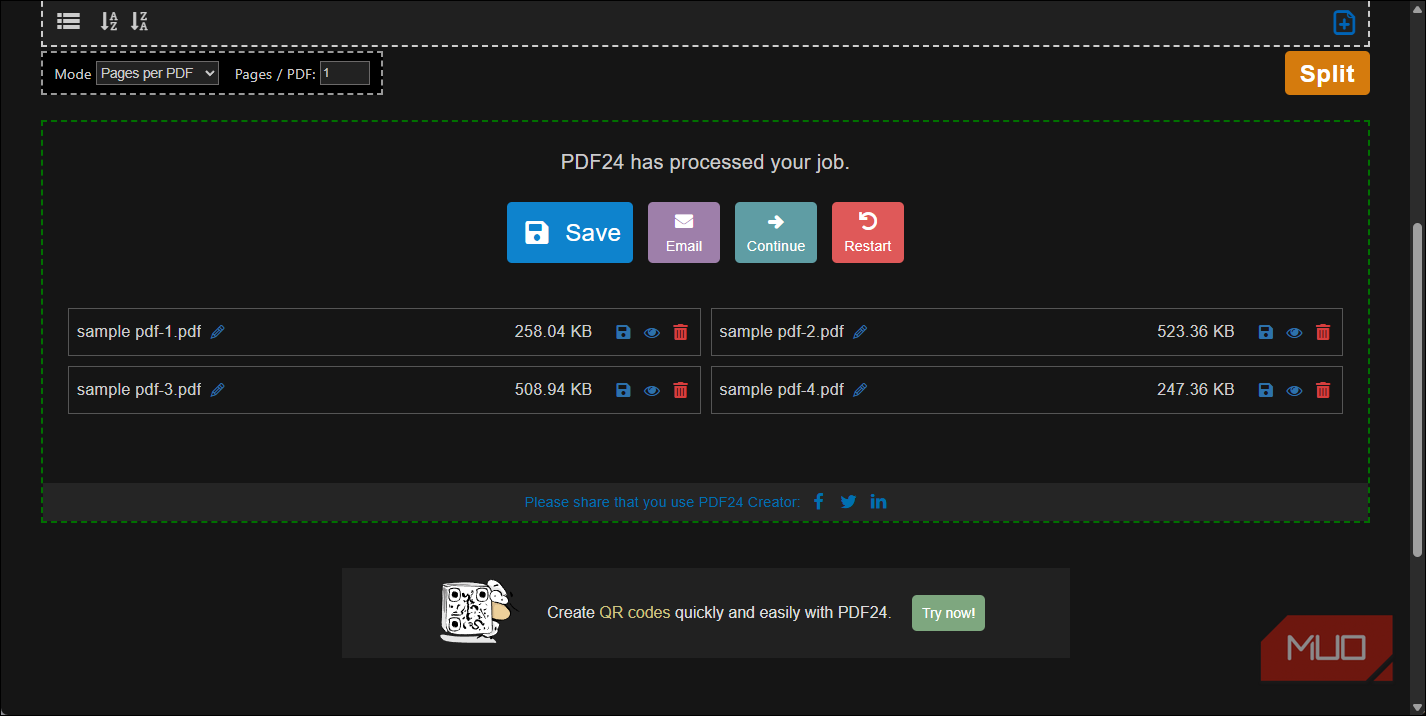Image resolution: width=1426 pixels, height=716 pixels.
Task: Click file size '508.94 KB'
Action: point(553,390)
